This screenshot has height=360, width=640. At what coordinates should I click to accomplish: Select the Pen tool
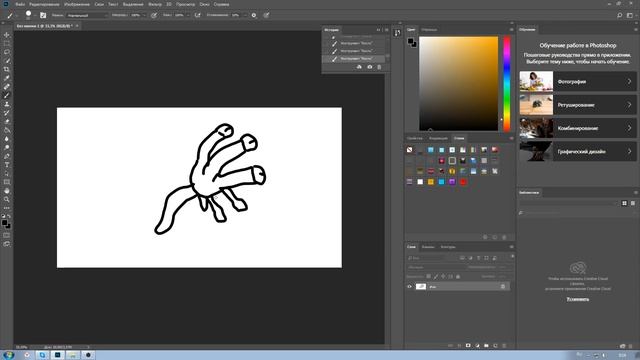7,156
